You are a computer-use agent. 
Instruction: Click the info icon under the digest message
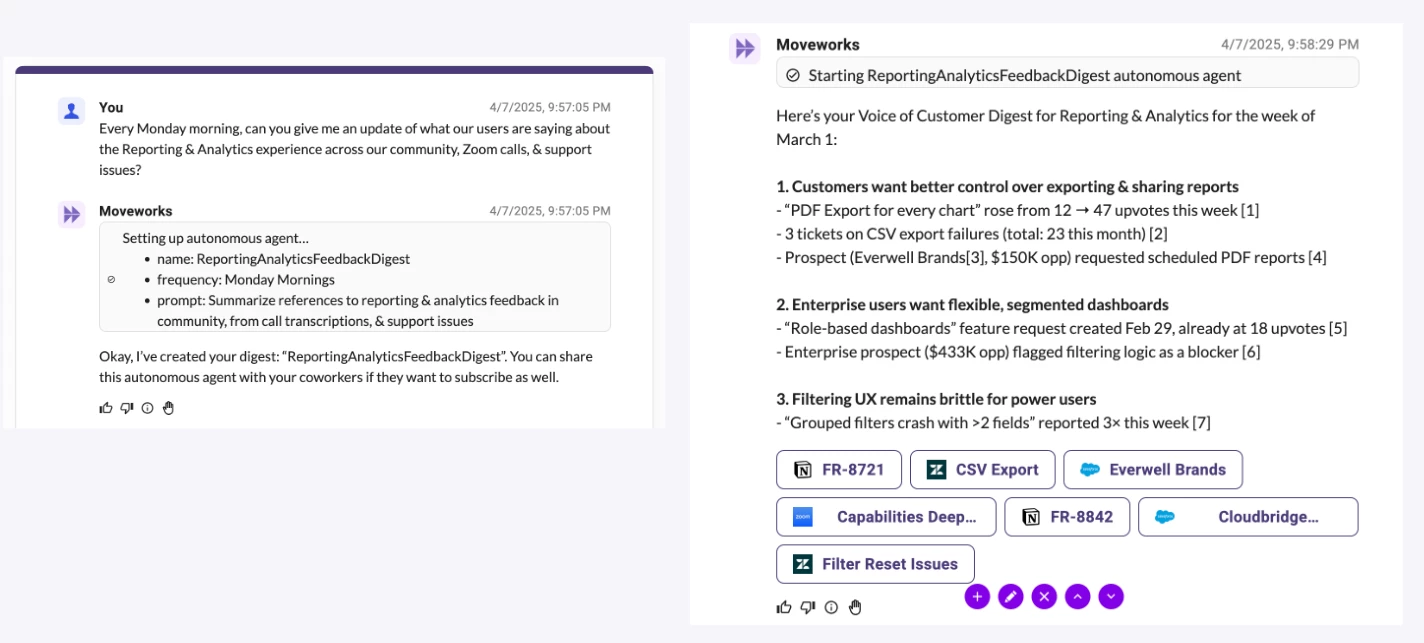(831, 607)
